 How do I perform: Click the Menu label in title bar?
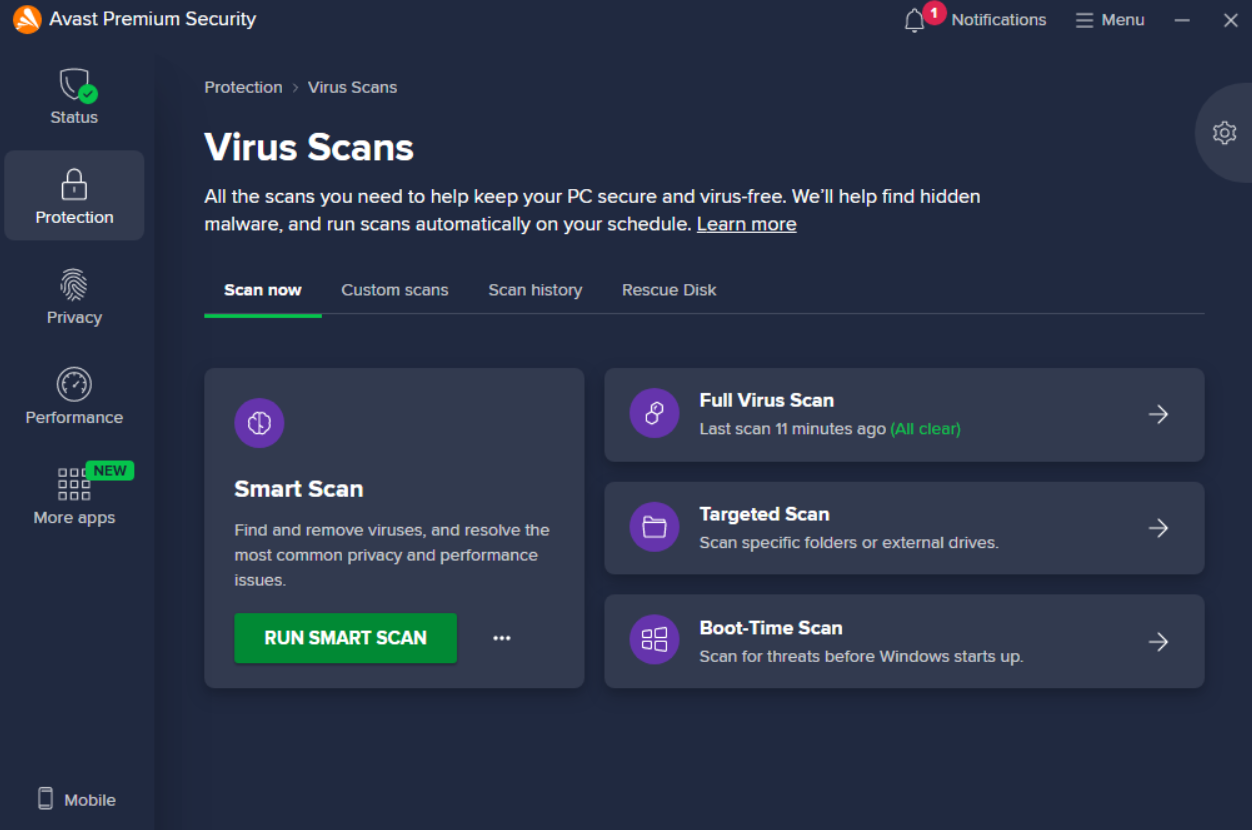1123,20
